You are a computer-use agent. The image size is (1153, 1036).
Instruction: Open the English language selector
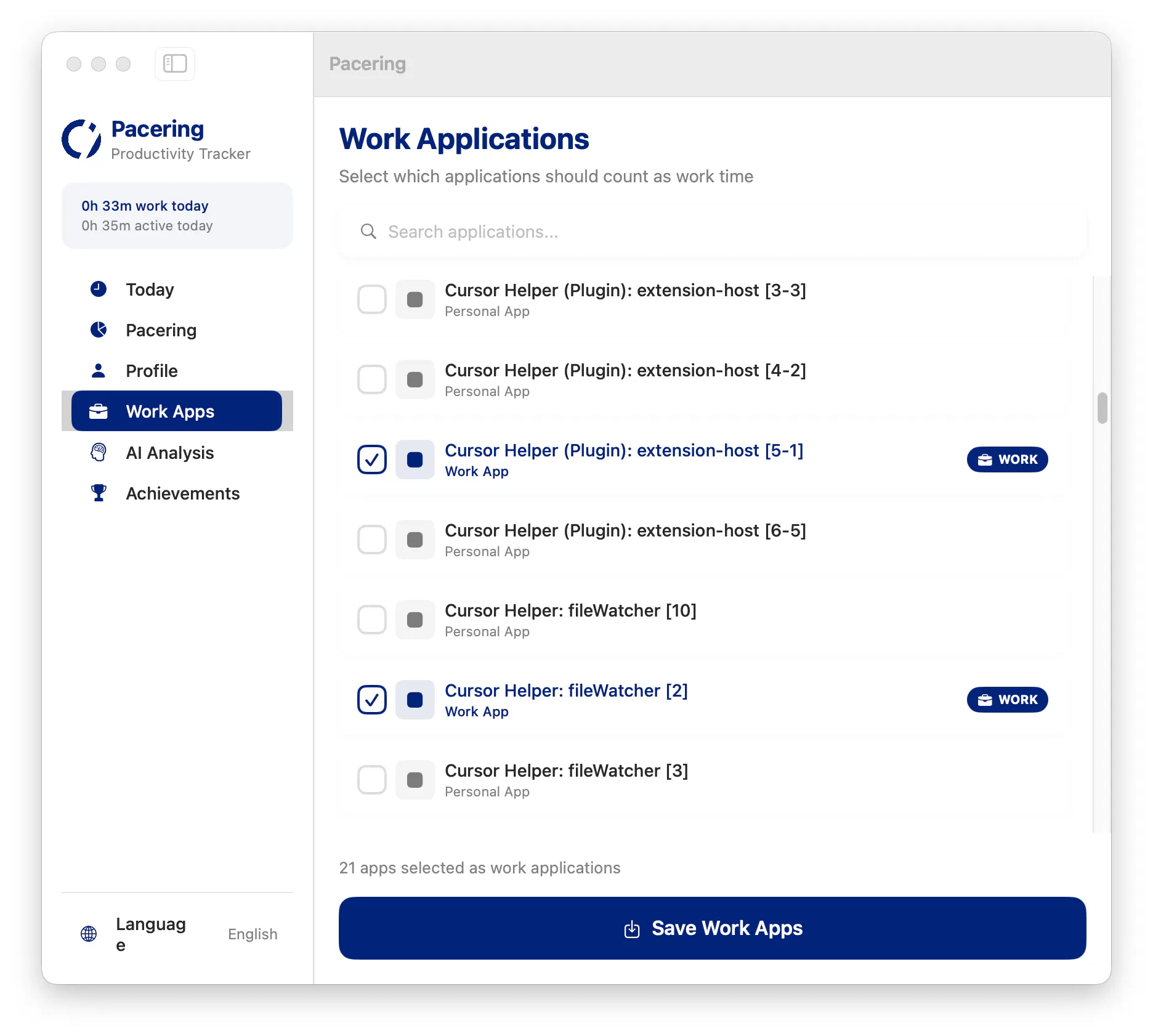tap(253, 934)
